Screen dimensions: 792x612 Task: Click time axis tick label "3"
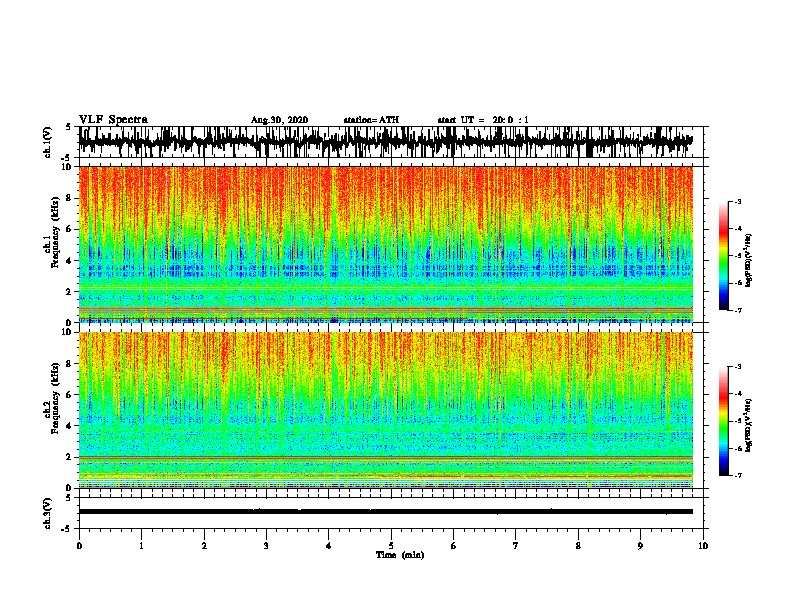266,546
